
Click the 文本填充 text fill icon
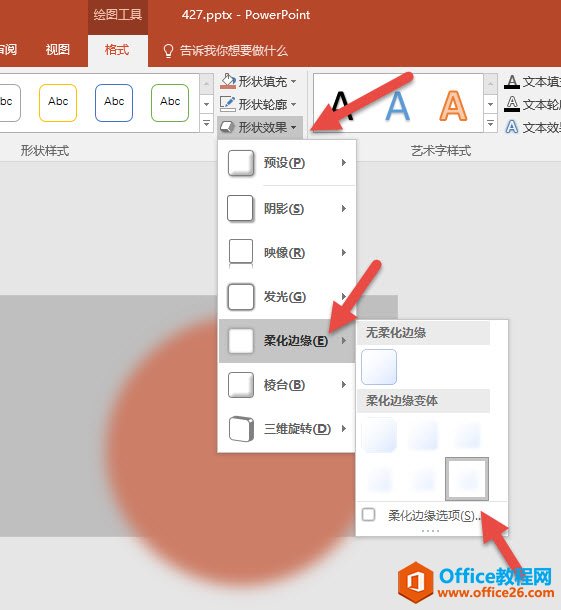tap(512, 82)
